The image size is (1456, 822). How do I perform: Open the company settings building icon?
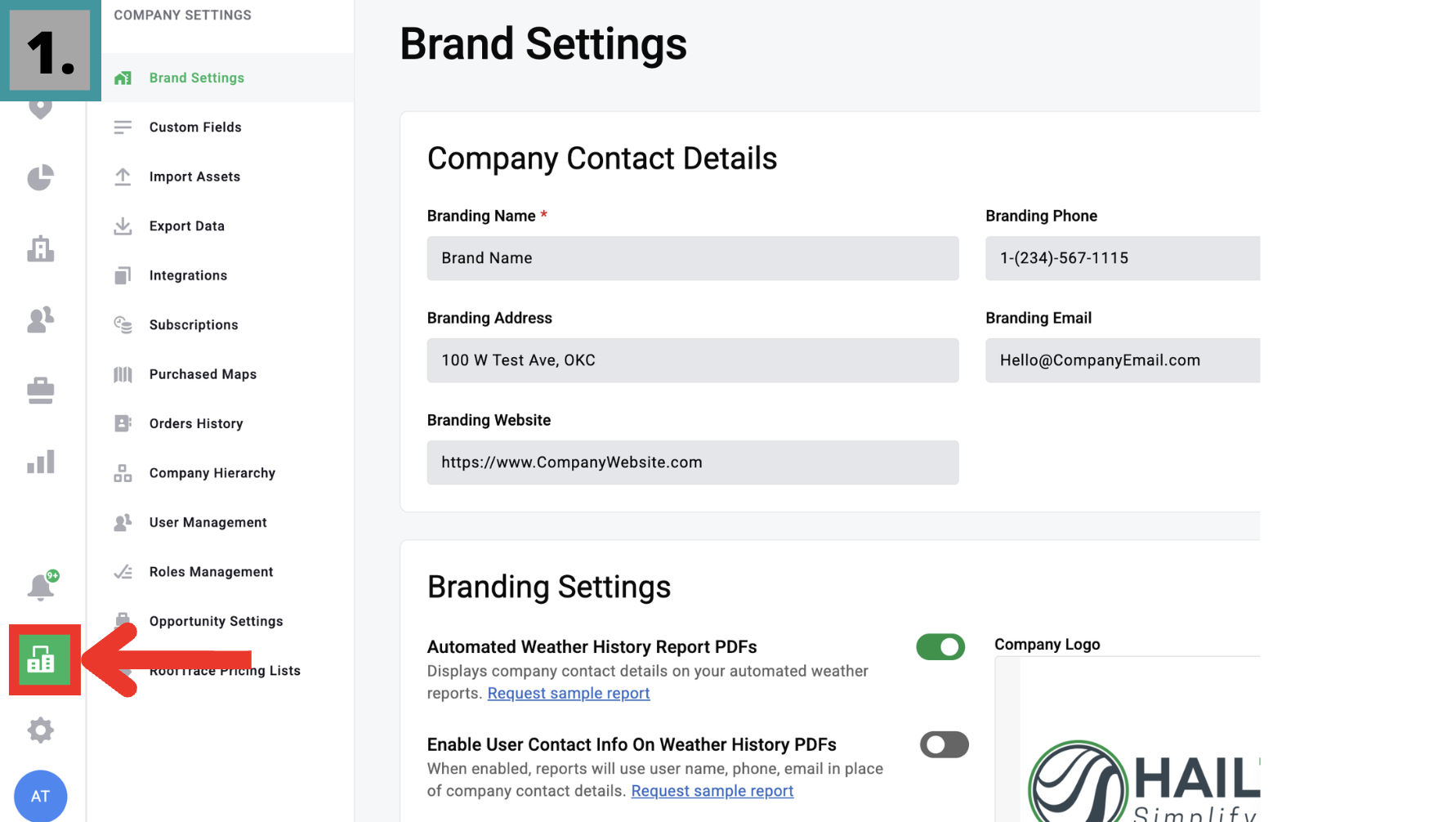pos(41,659)
